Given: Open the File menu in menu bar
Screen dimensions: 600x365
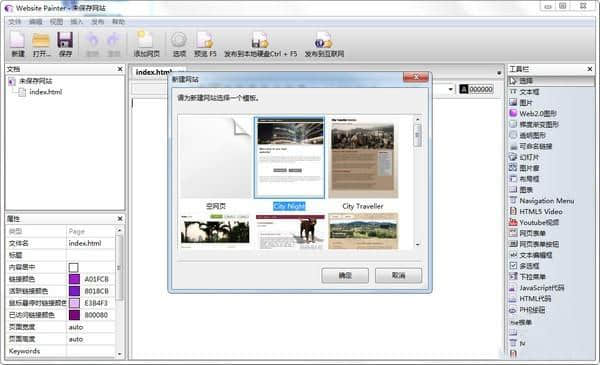Looking at the screenshot, I should (x=15, y=22).
